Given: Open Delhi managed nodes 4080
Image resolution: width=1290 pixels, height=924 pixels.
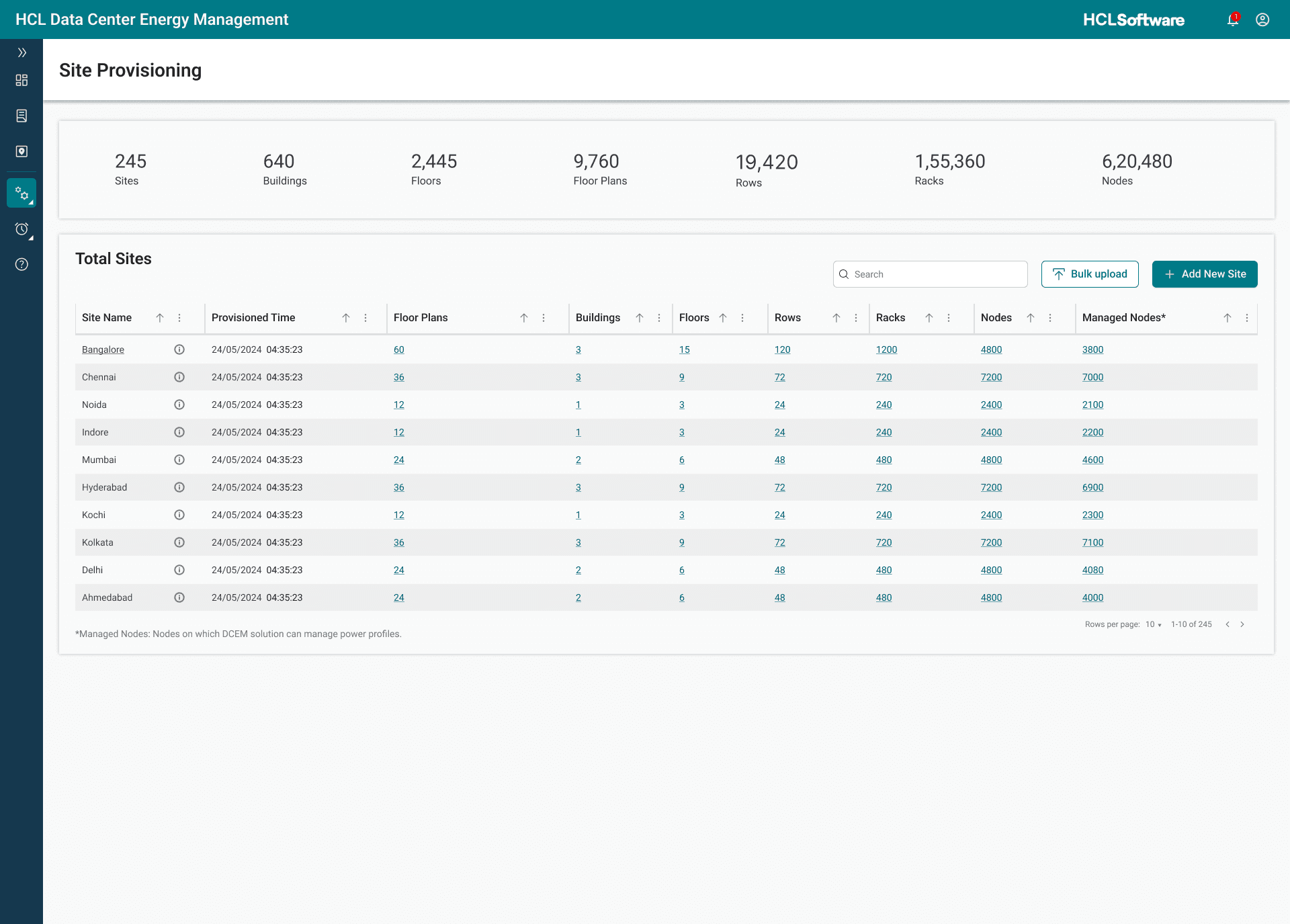Looking at the screenshot, I should 1093,570.
